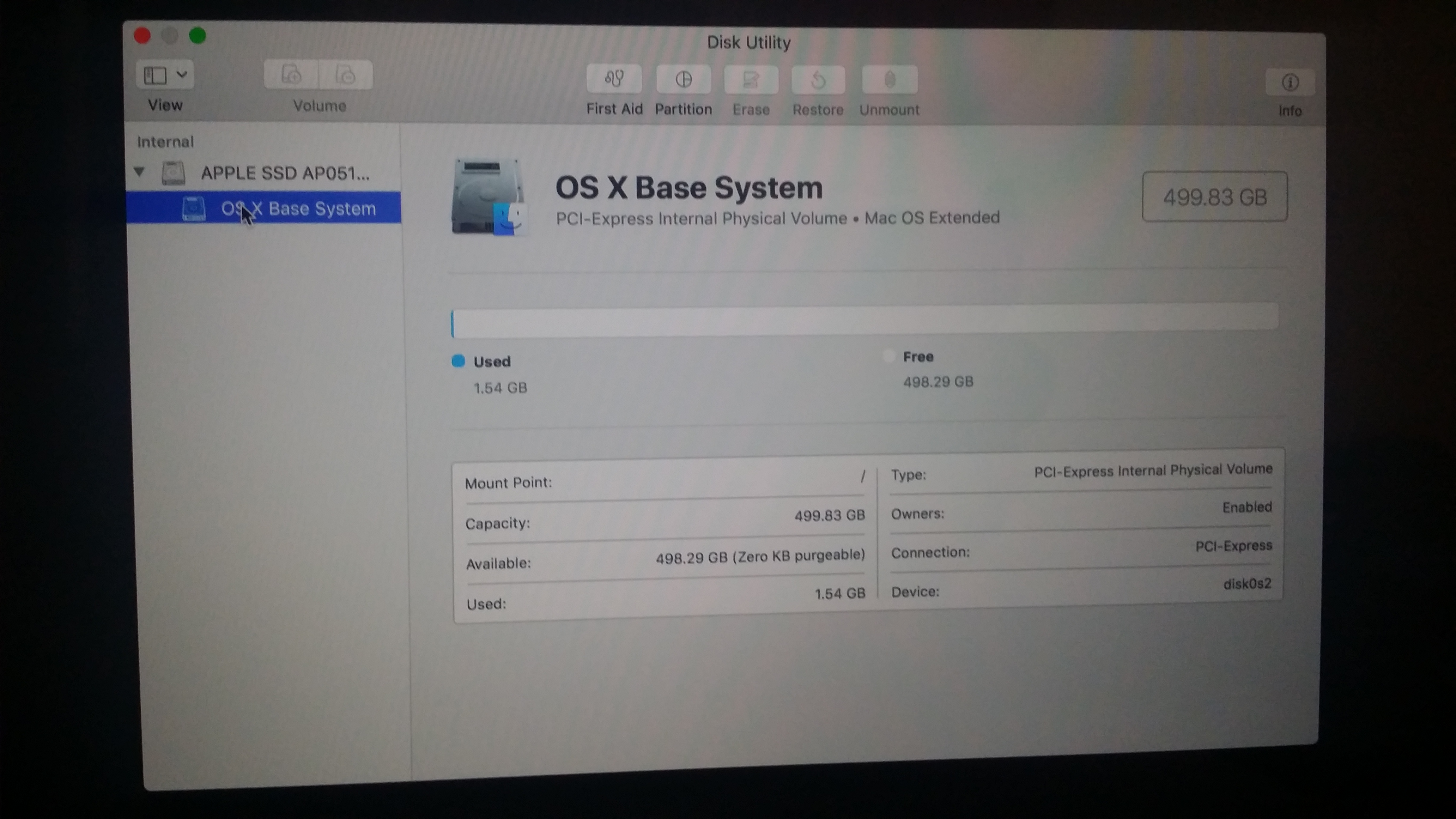
Task: Click the Device disk0s2 row
Action: coord(1080,587)
